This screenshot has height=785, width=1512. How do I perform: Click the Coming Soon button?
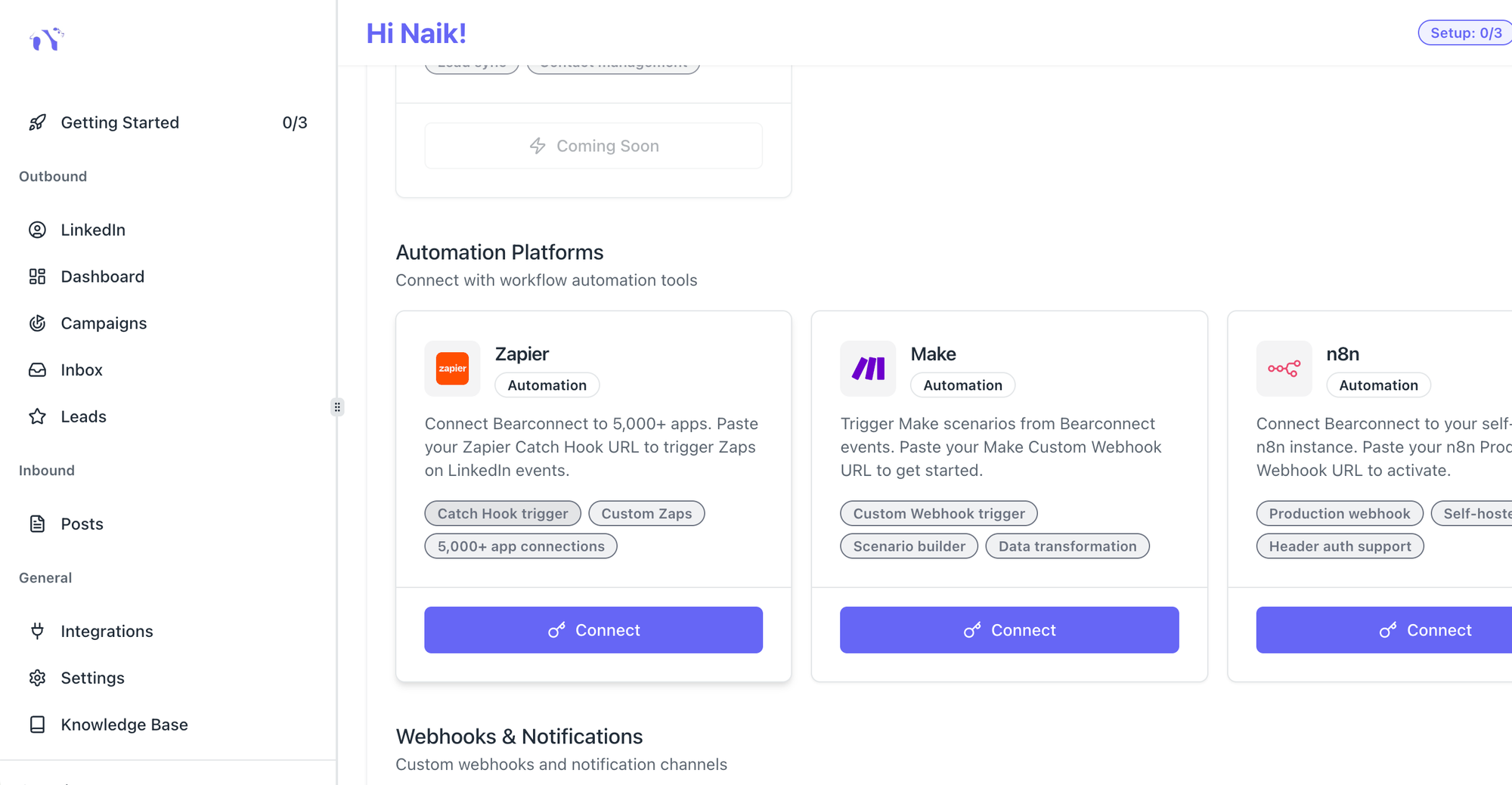tap(593, 146)
